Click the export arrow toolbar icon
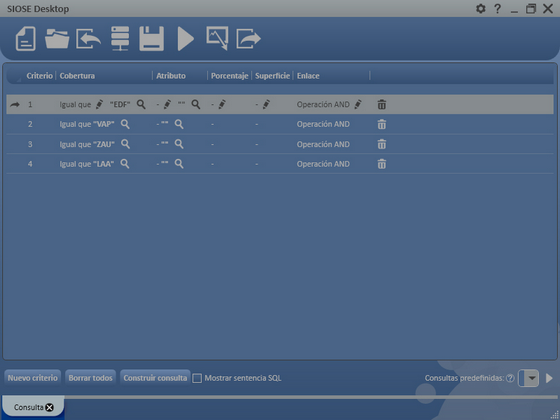 point(249,39)
